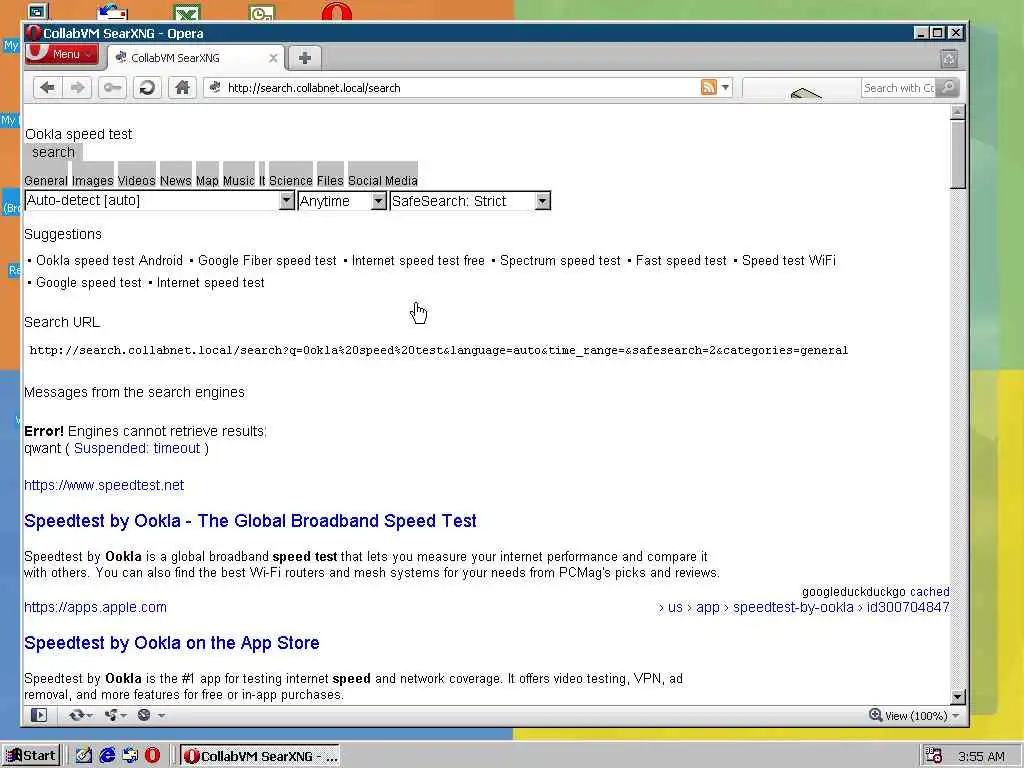Click the id300704847 breadcrumb link
1024x768 pixels.
point(908,607)
